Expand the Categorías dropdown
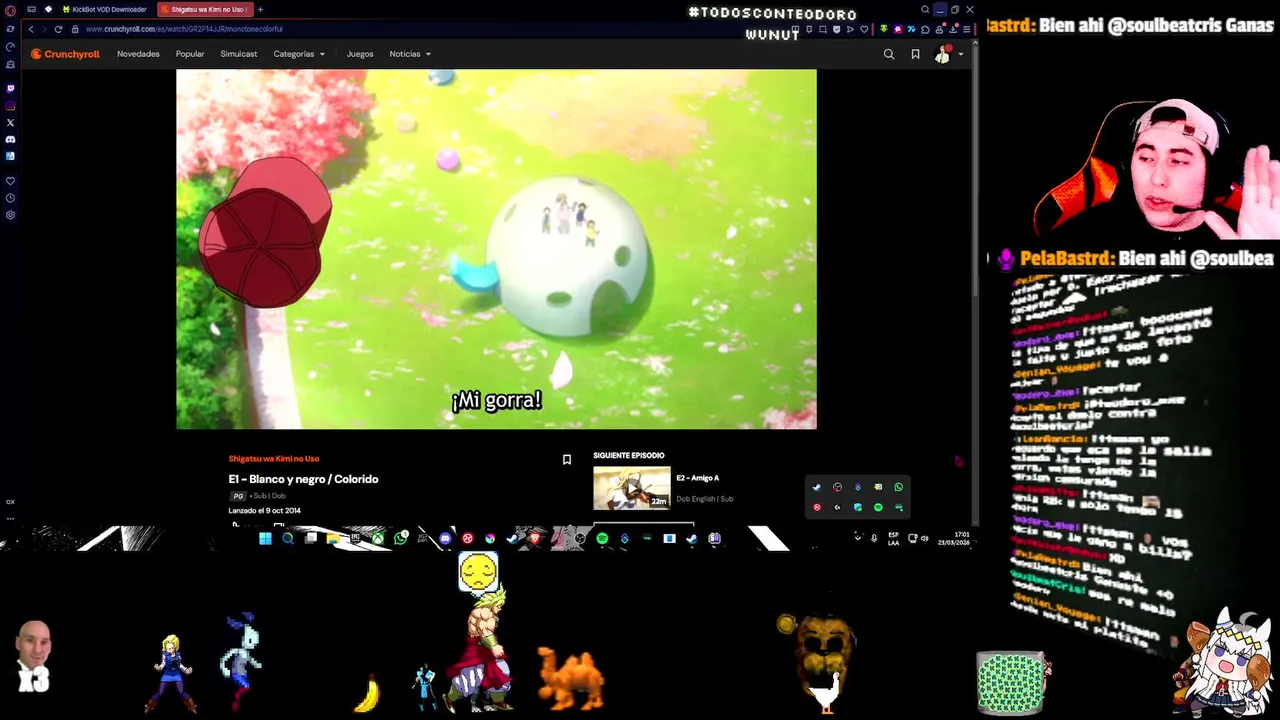Screen dimensions: 1280x720 click(x=299, y=54)
